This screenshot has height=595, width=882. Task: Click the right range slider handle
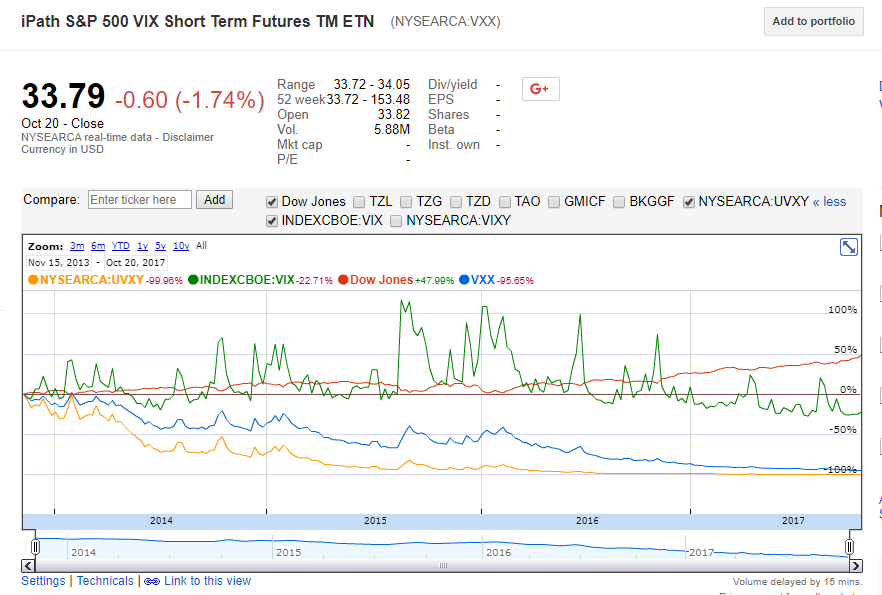tap(849, 547)
